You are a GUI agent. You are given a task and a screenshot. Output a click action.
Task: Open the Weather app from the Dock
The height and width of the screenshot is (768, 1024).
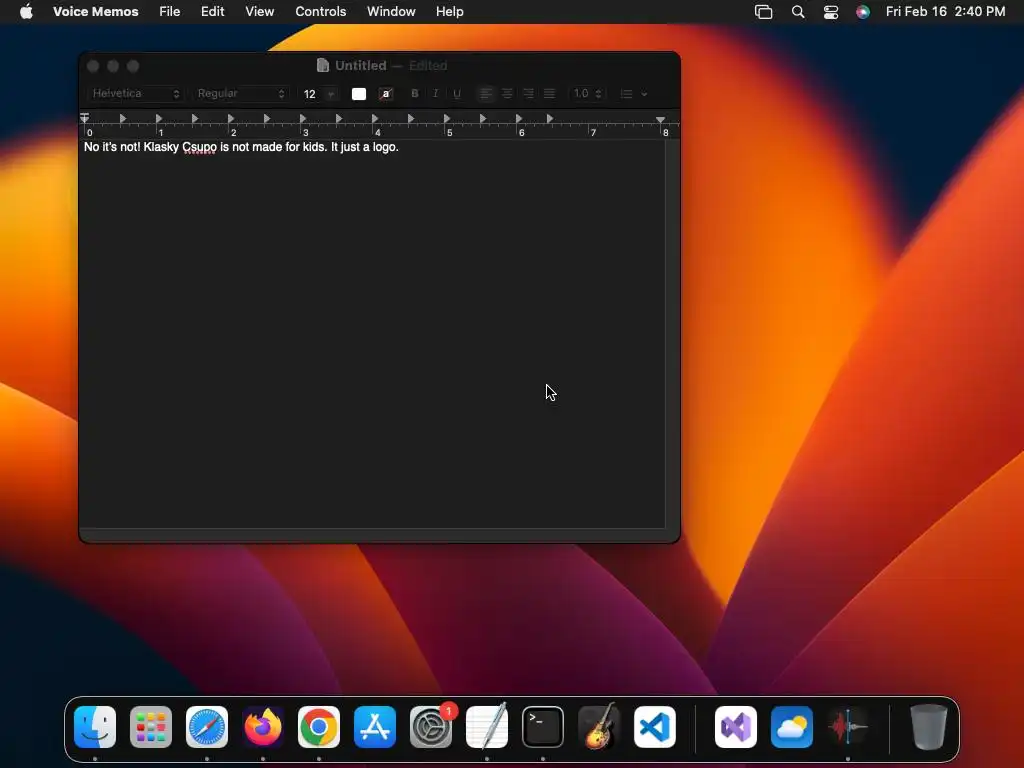click(x=792, y=727)
